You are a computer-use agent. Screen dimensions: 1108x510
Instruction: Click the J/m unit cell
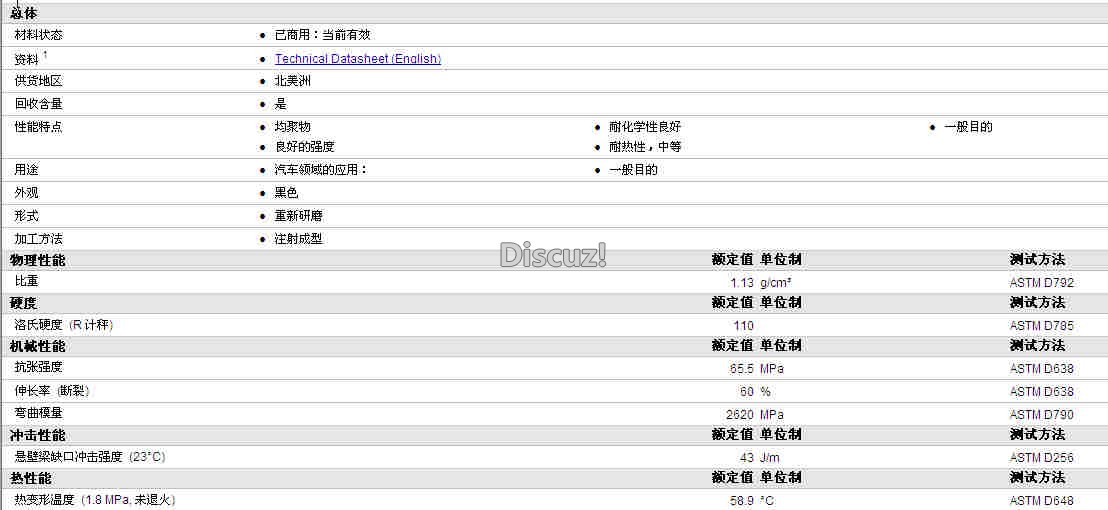tap(770, 458)
